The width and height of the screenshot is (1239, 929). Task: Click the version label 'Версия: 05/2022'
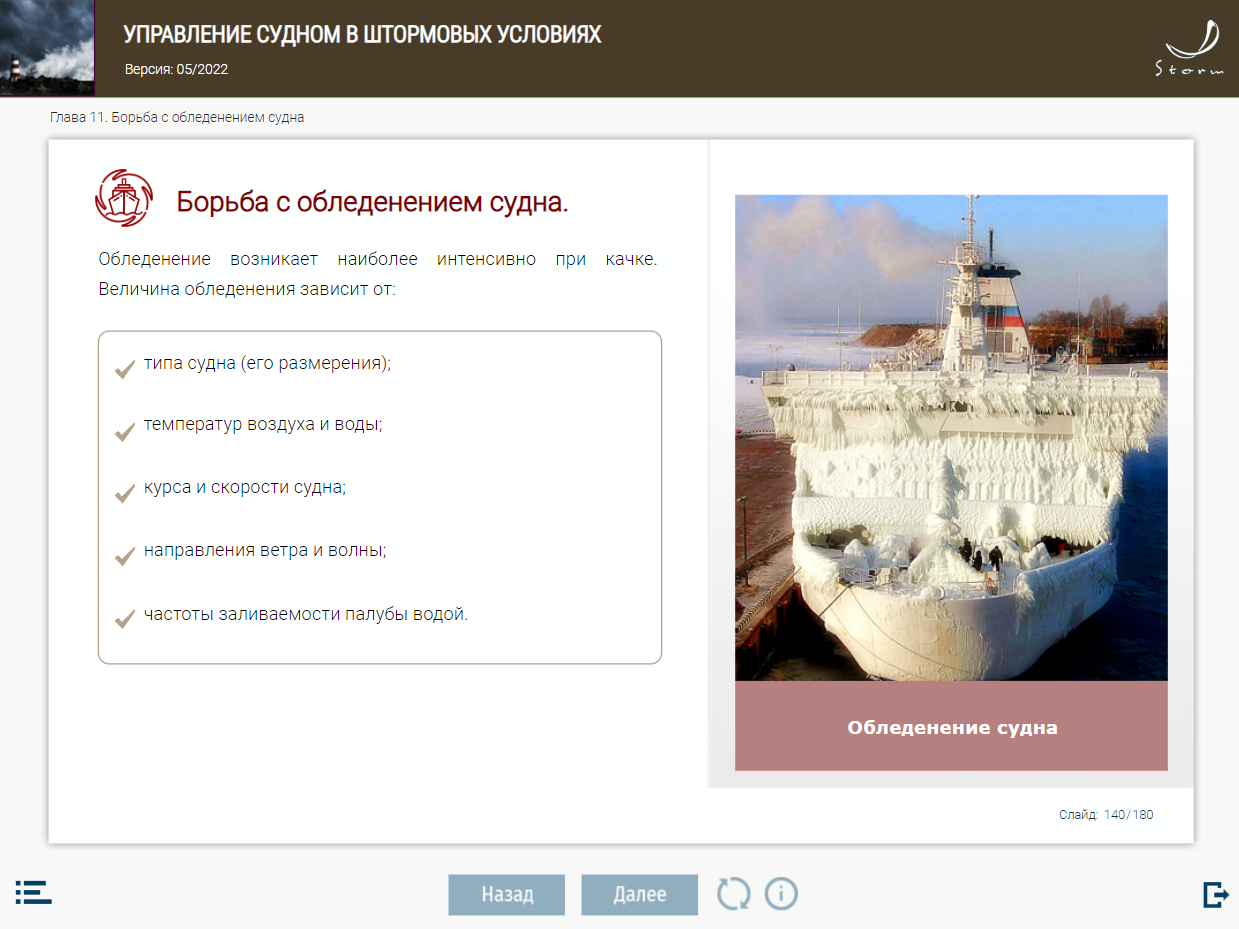(x=176, y=70)
